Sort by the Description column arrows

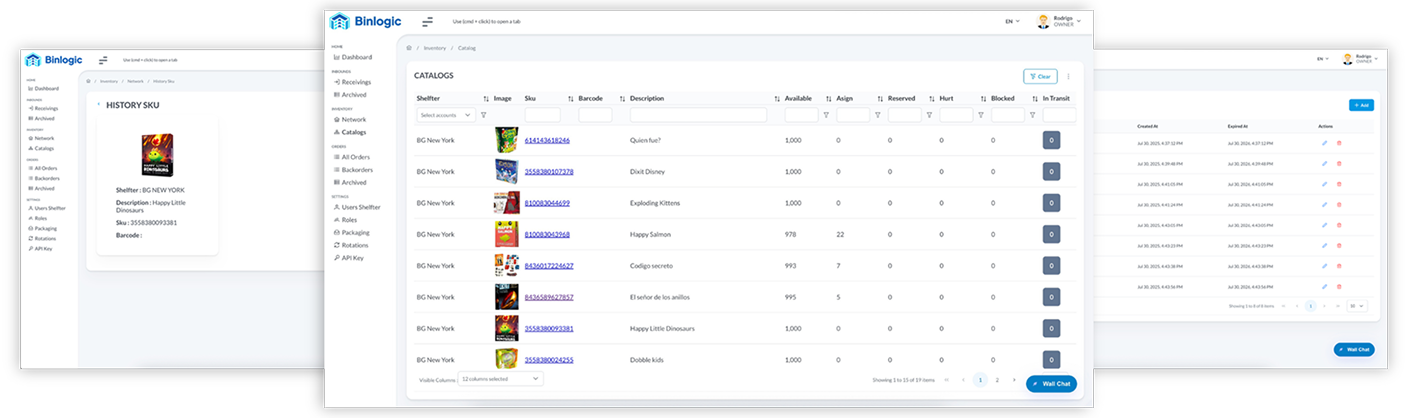coord(777,99)
